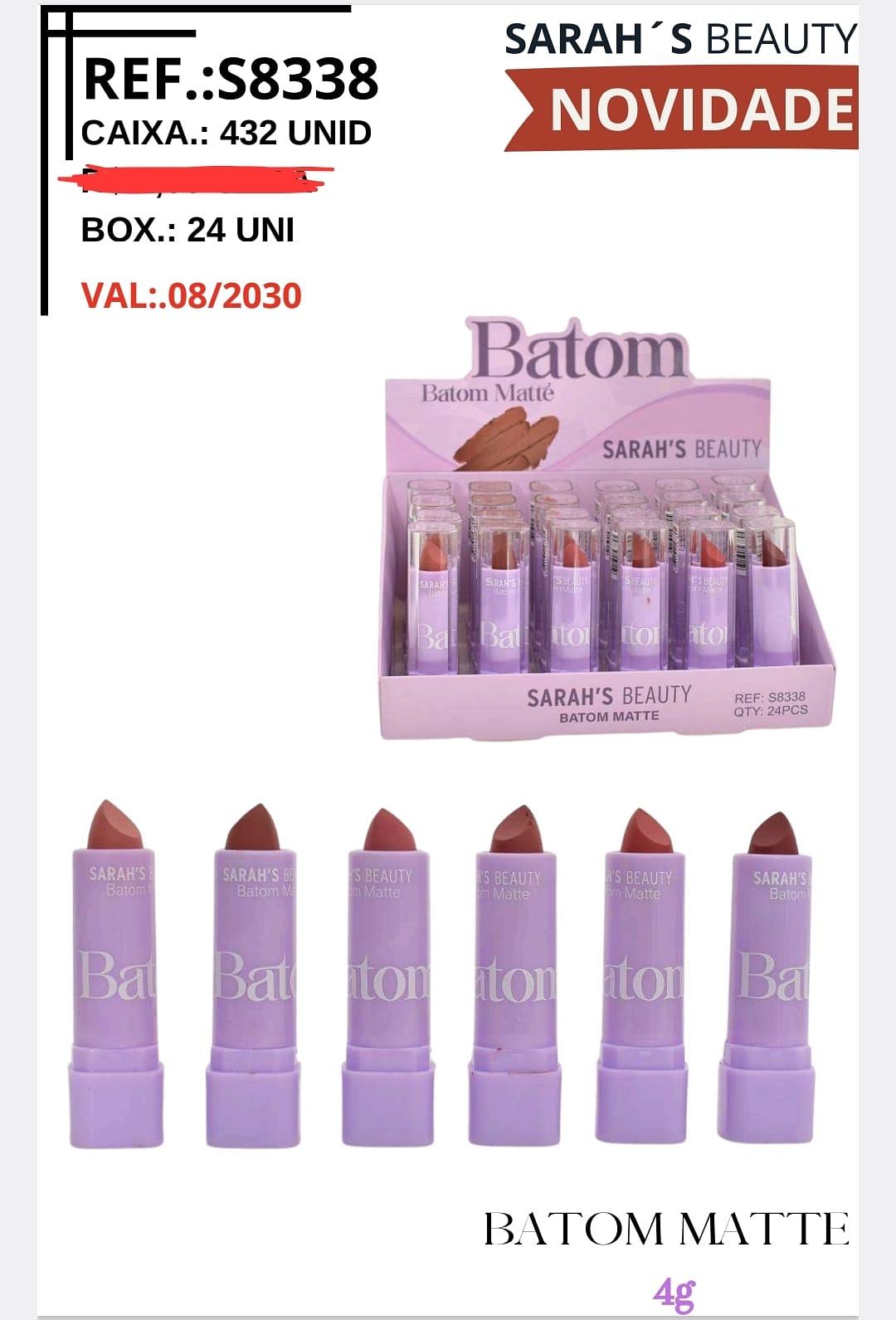The image size is (896, 1320).
Task: Click the red scribbled-out price line
Action: [x=196, y=180]
